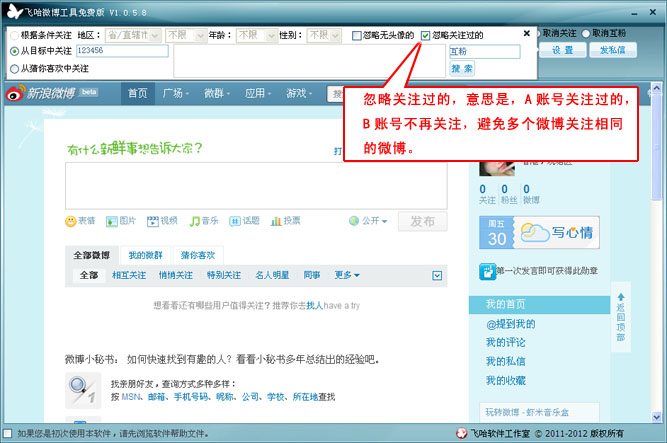Click into the Weibo post compose box
This screenshot has width=667, height=443.
pos(256,186)
